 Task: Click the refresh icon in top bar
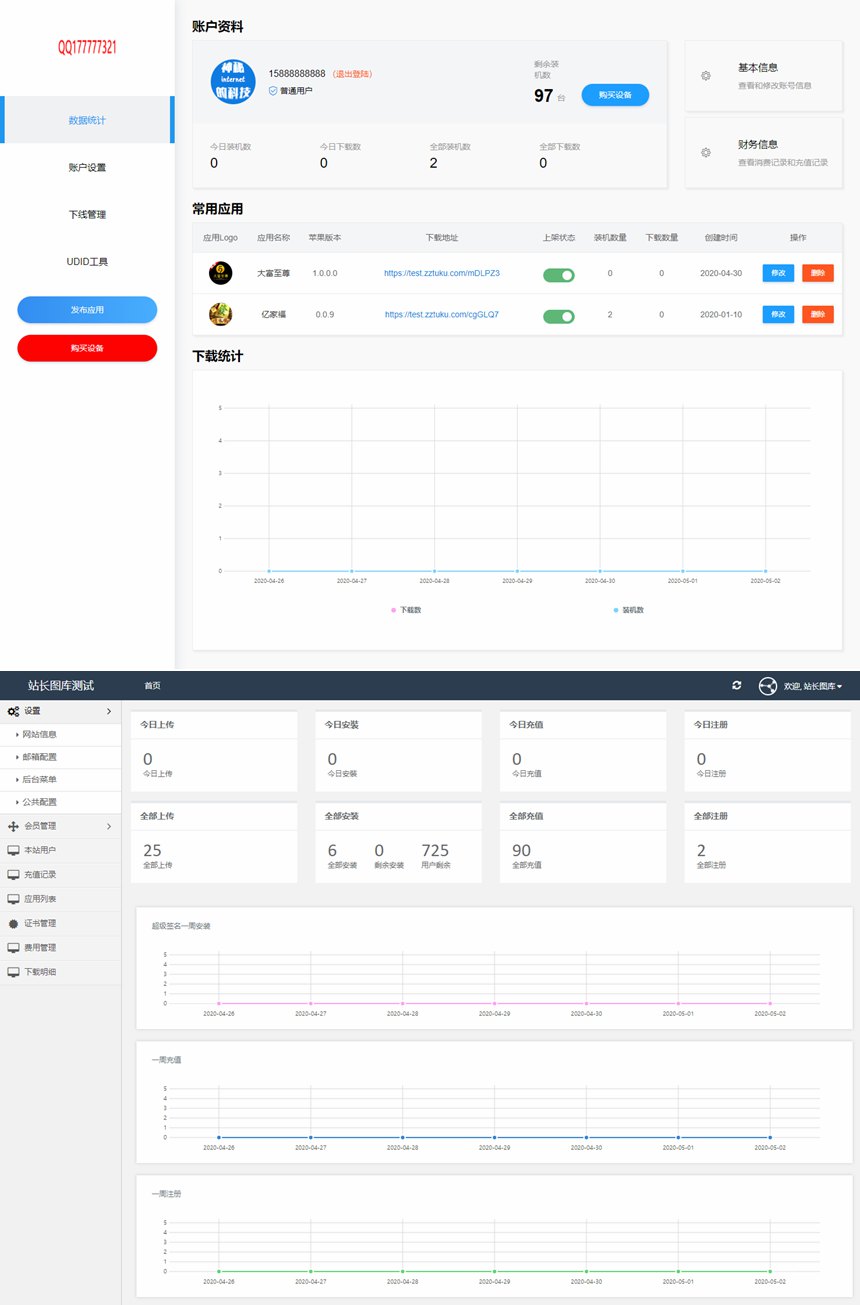tap(737, 685)
